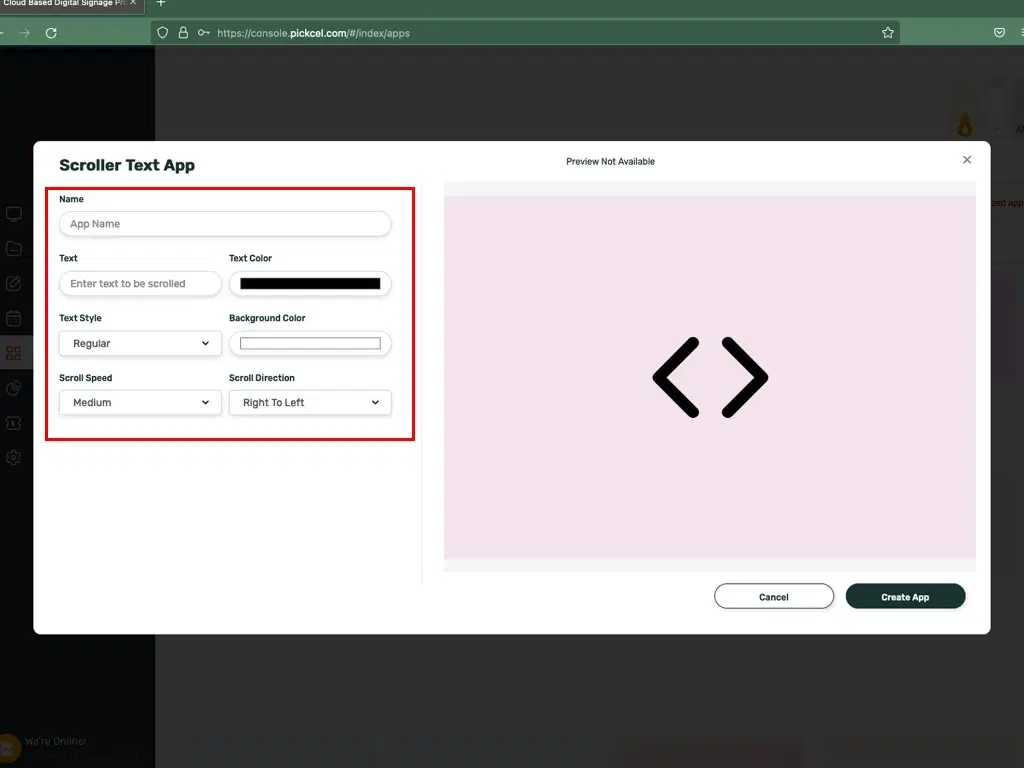Click the App Name input field
Image resolution: width=1024 pixels, height=768 pixels.
click(224, 223)
